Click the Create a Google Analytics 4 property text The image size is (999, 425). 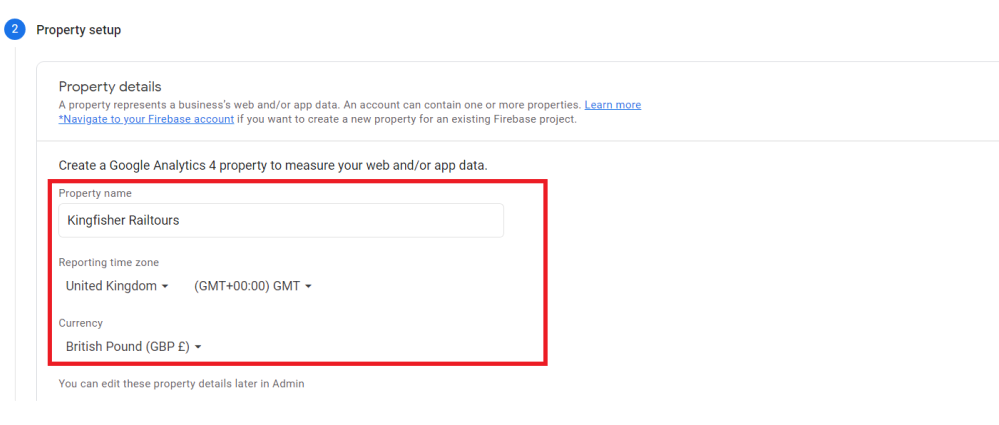[273, 165]
